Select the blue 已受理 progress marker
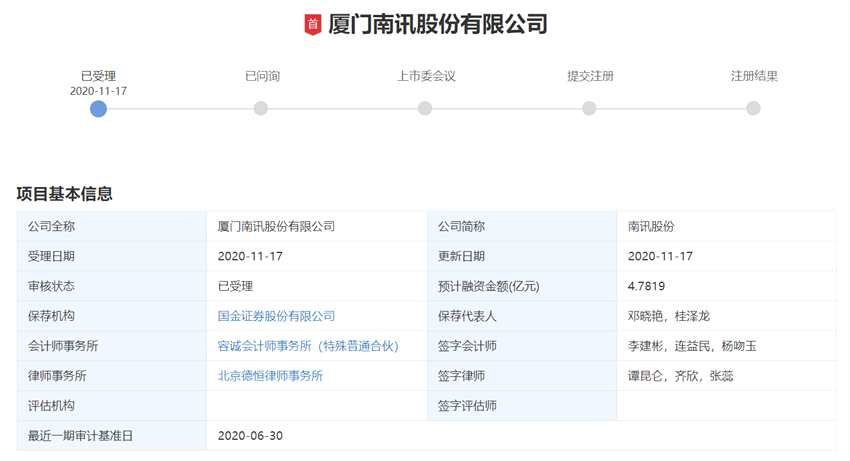This screenshot has width=850, height=461. [x=98, y=108]
